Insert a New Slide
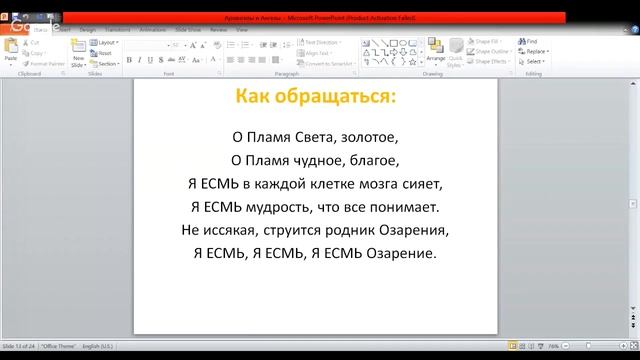 coord(78,53)
